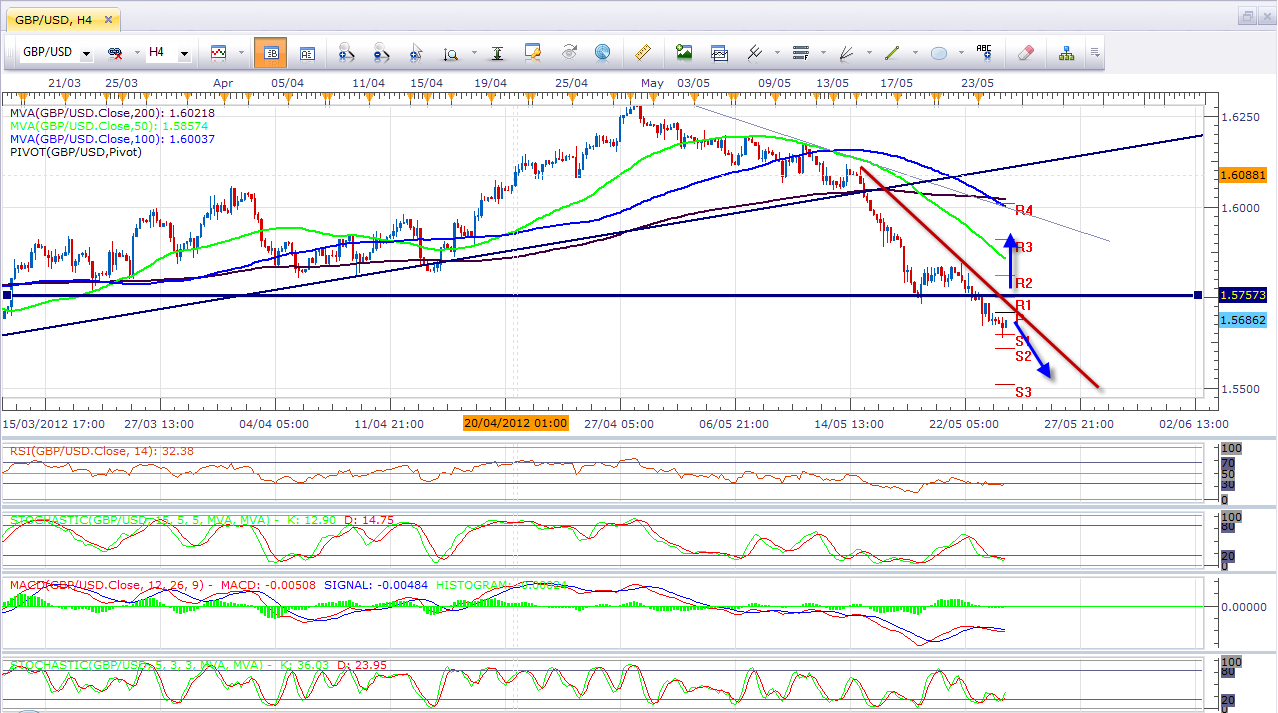Select the R4 pivot resistance label
Screen dimensions: 1278x713
pos(1024,211)
